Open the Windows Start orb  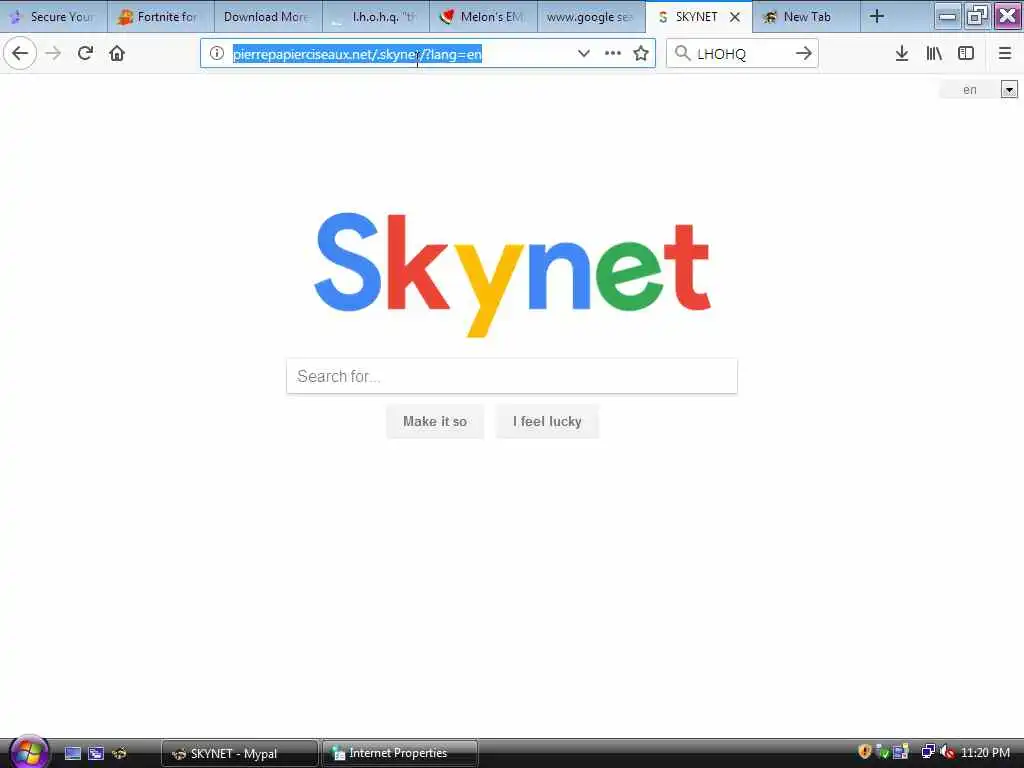pos(28,752)
